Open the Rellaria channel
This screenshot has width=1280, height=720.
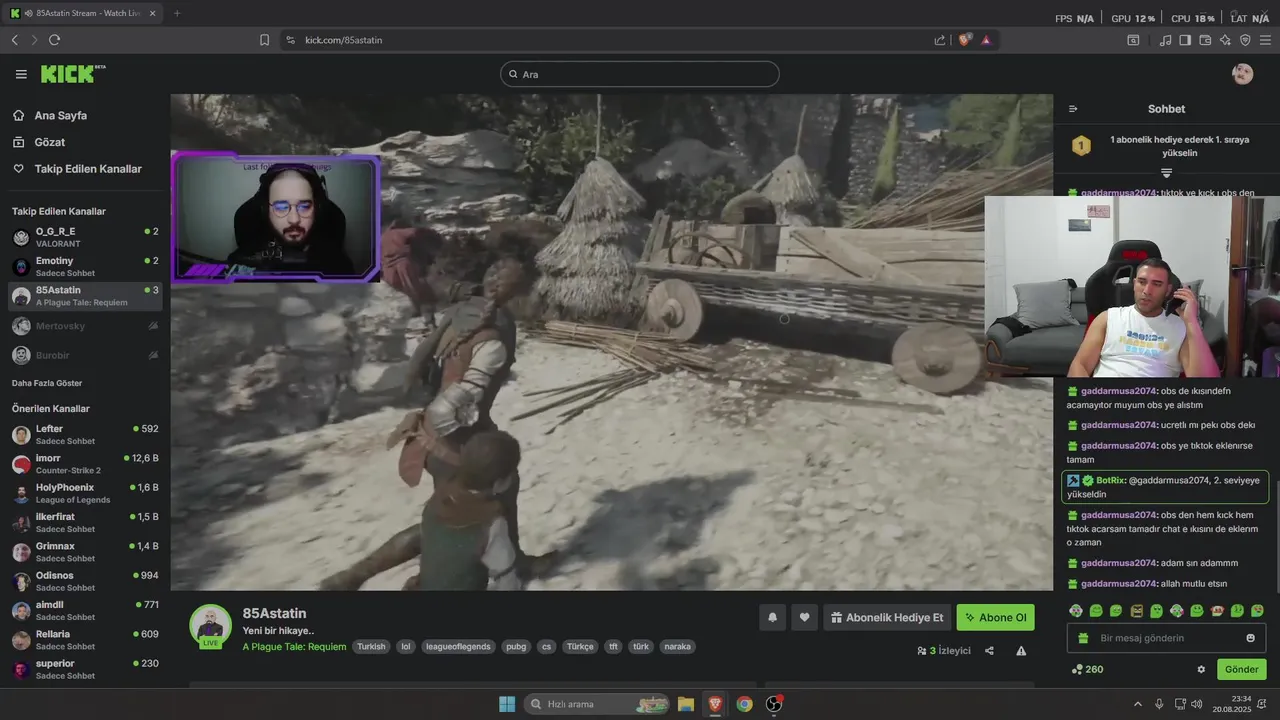pyautogui.click(x=85, y=640)
